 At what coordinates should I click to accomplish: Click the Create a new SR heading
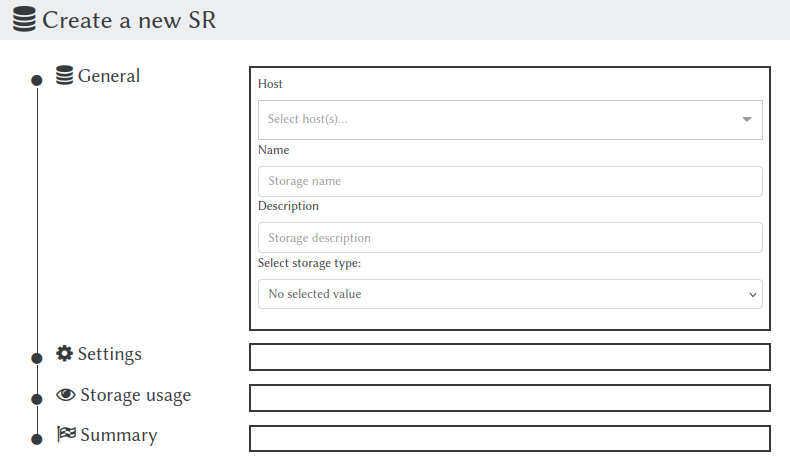coord(129,20)
